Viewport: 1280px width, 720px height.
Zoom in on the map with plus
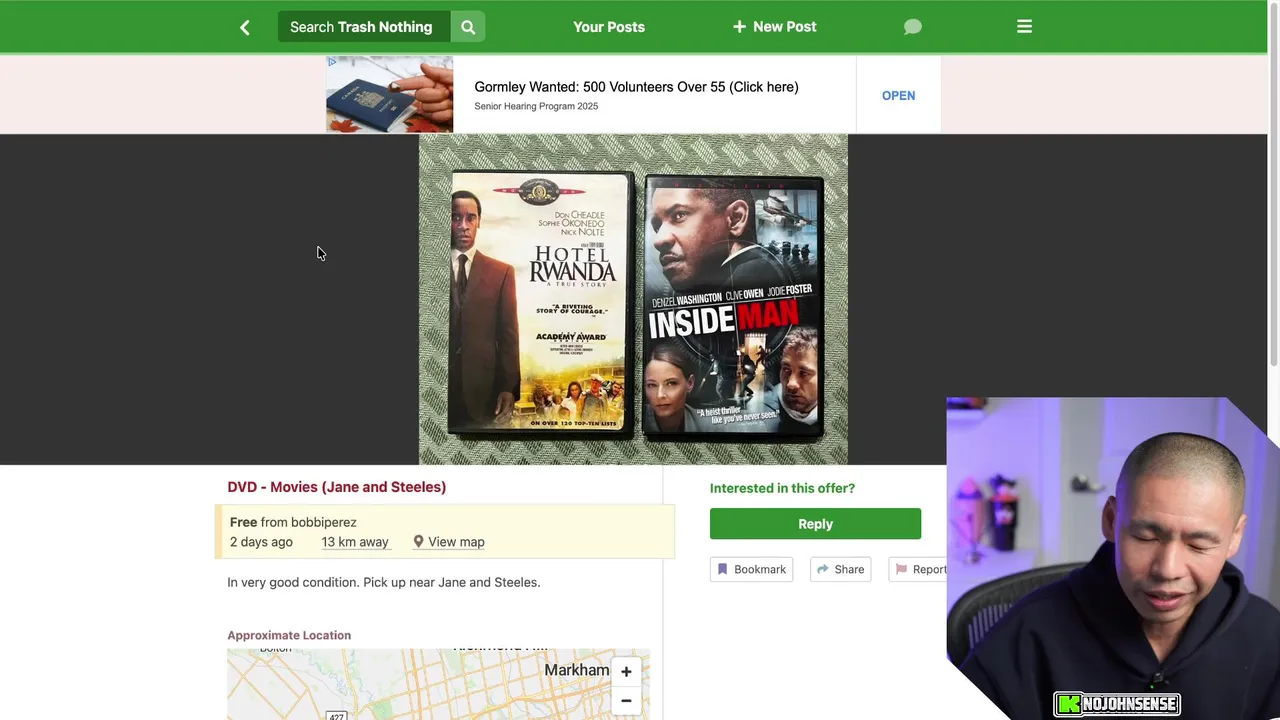pyautogui.click(x=626, y=672)
